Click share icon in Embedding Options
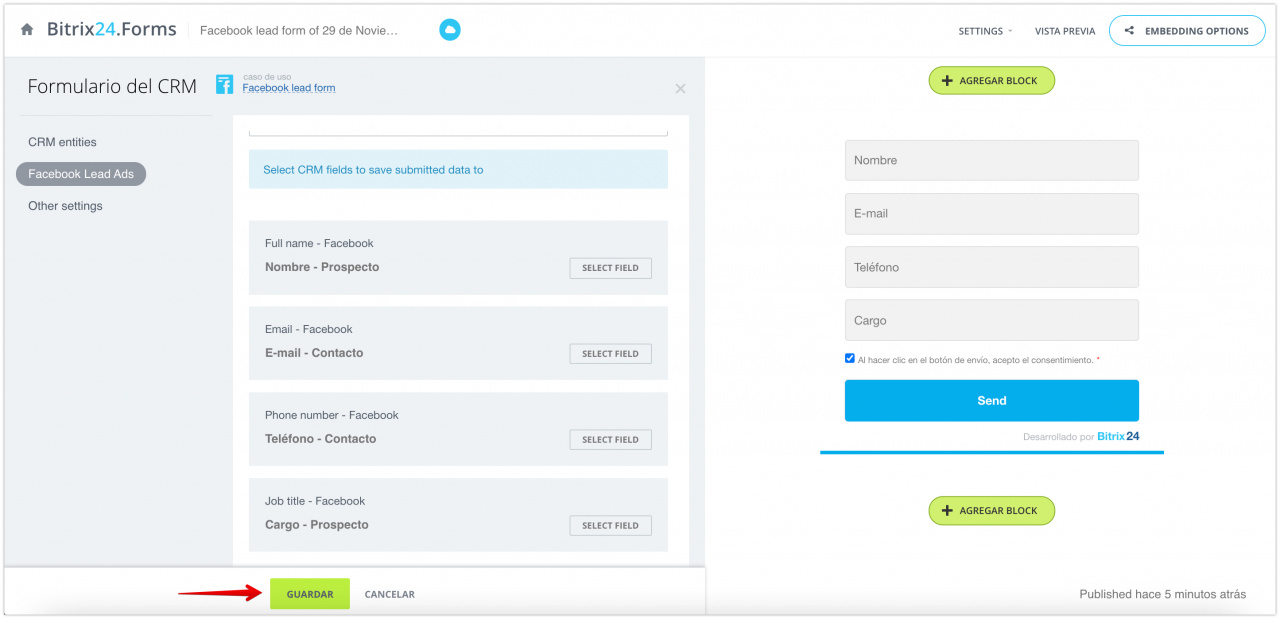1280x619 pixels. [1129, 31]
